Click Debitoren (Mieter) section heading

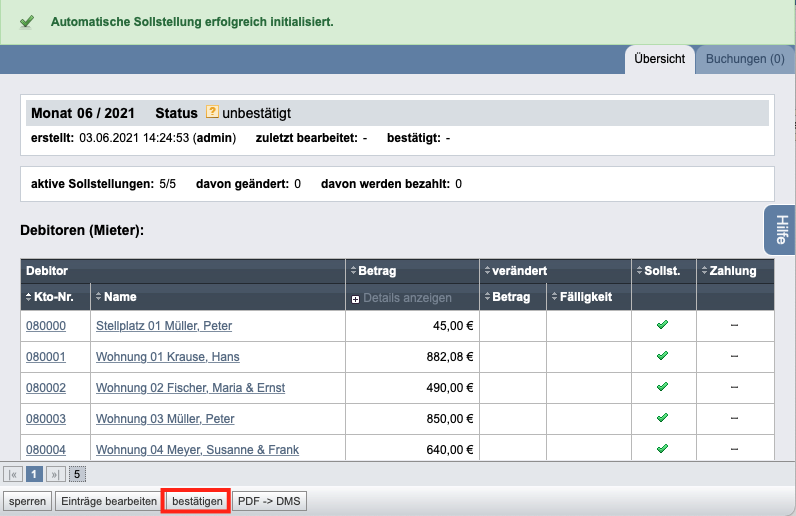pyautogui.click(x=82, y=230)
